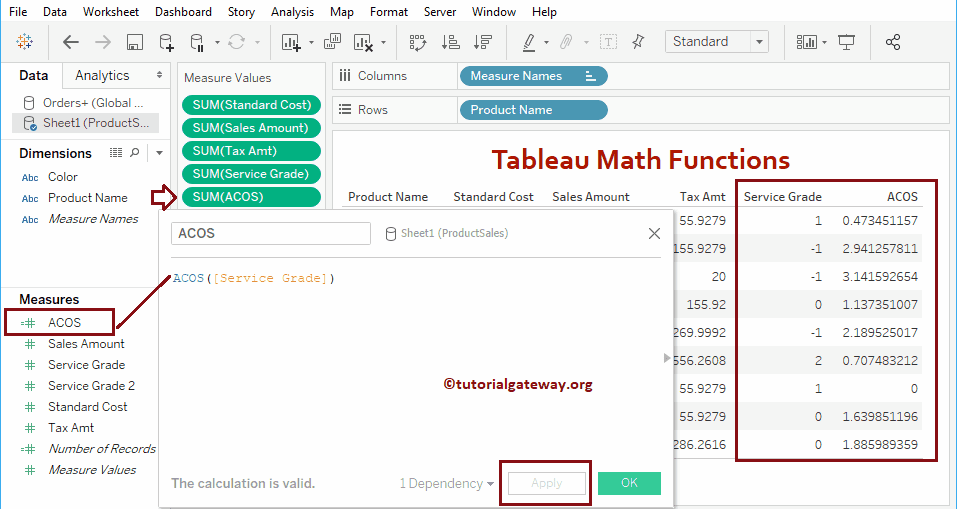Select the Sheet1 (ProductSales) data source
Viewport: 957px width, 509px height.
tap(85, 123)
